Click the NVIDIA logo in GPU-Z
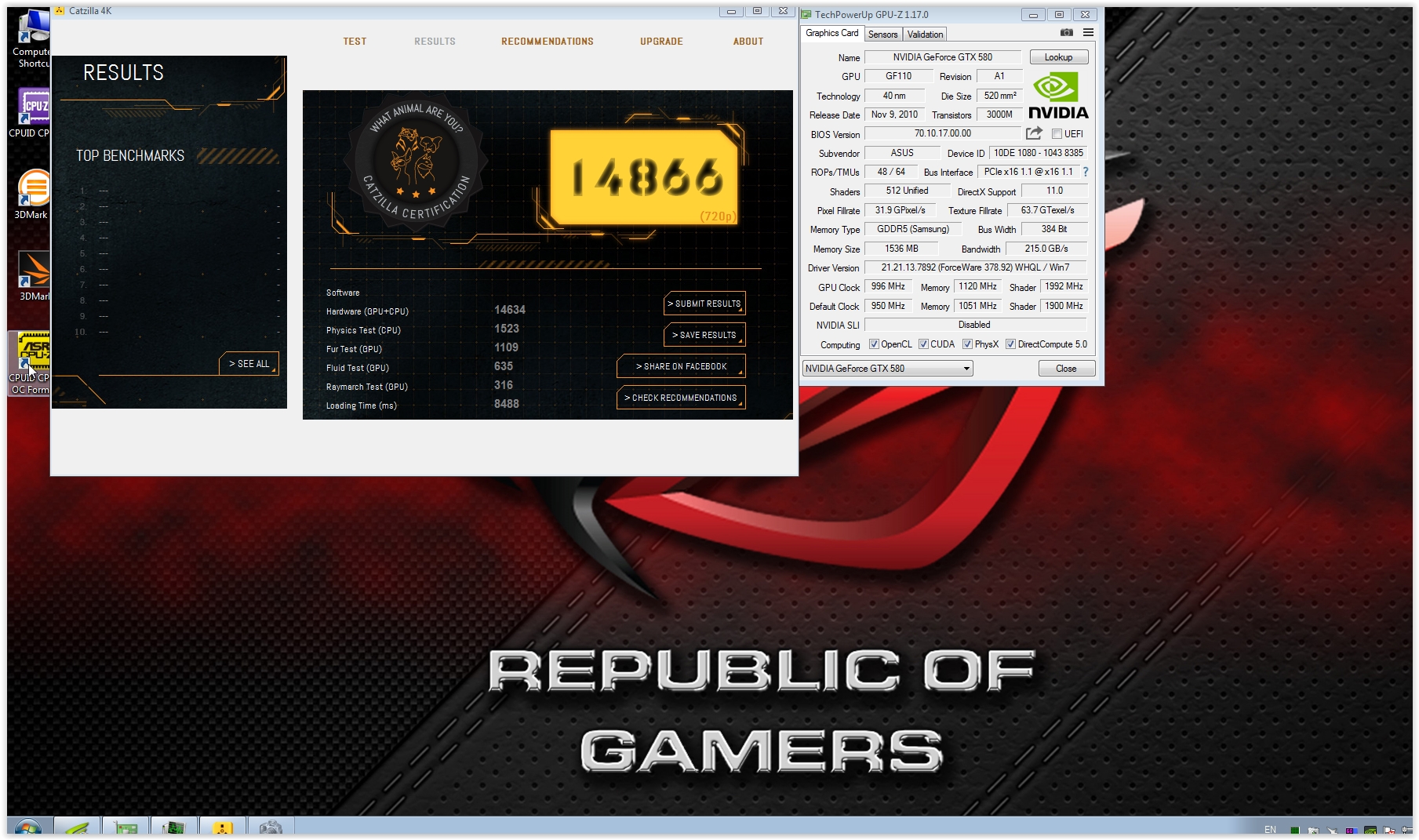 pos(1058,96)
